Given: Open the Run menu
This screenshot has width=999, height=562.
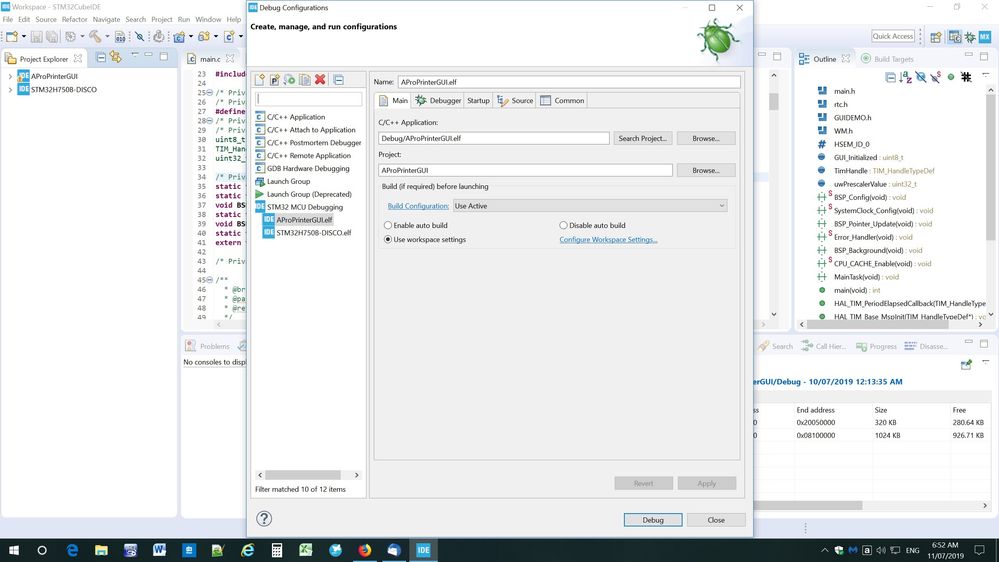Looking at the screenshot, I should click(183, 19).
